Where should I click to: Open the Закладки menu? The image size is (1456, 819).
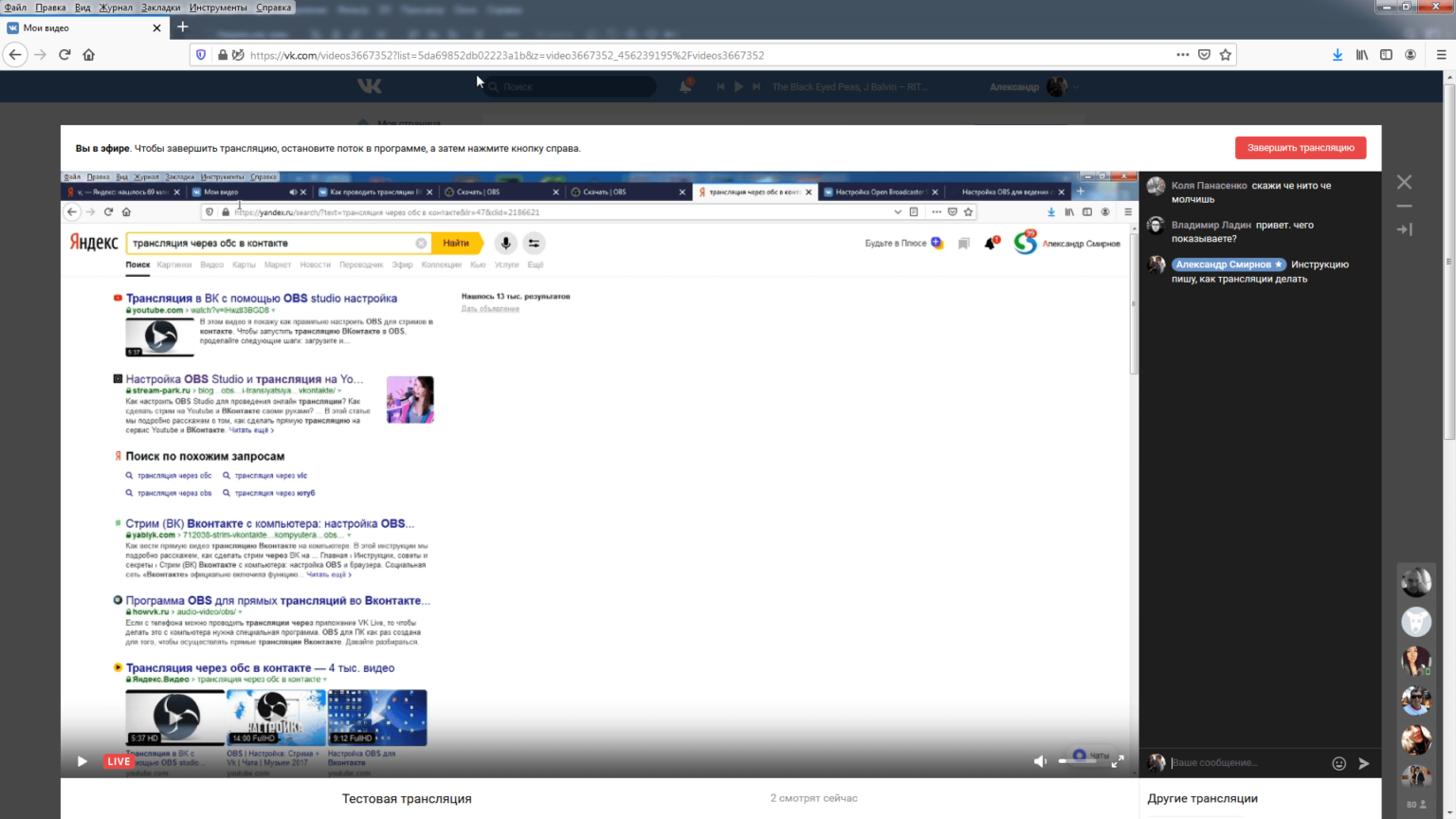tap(161, 8)
